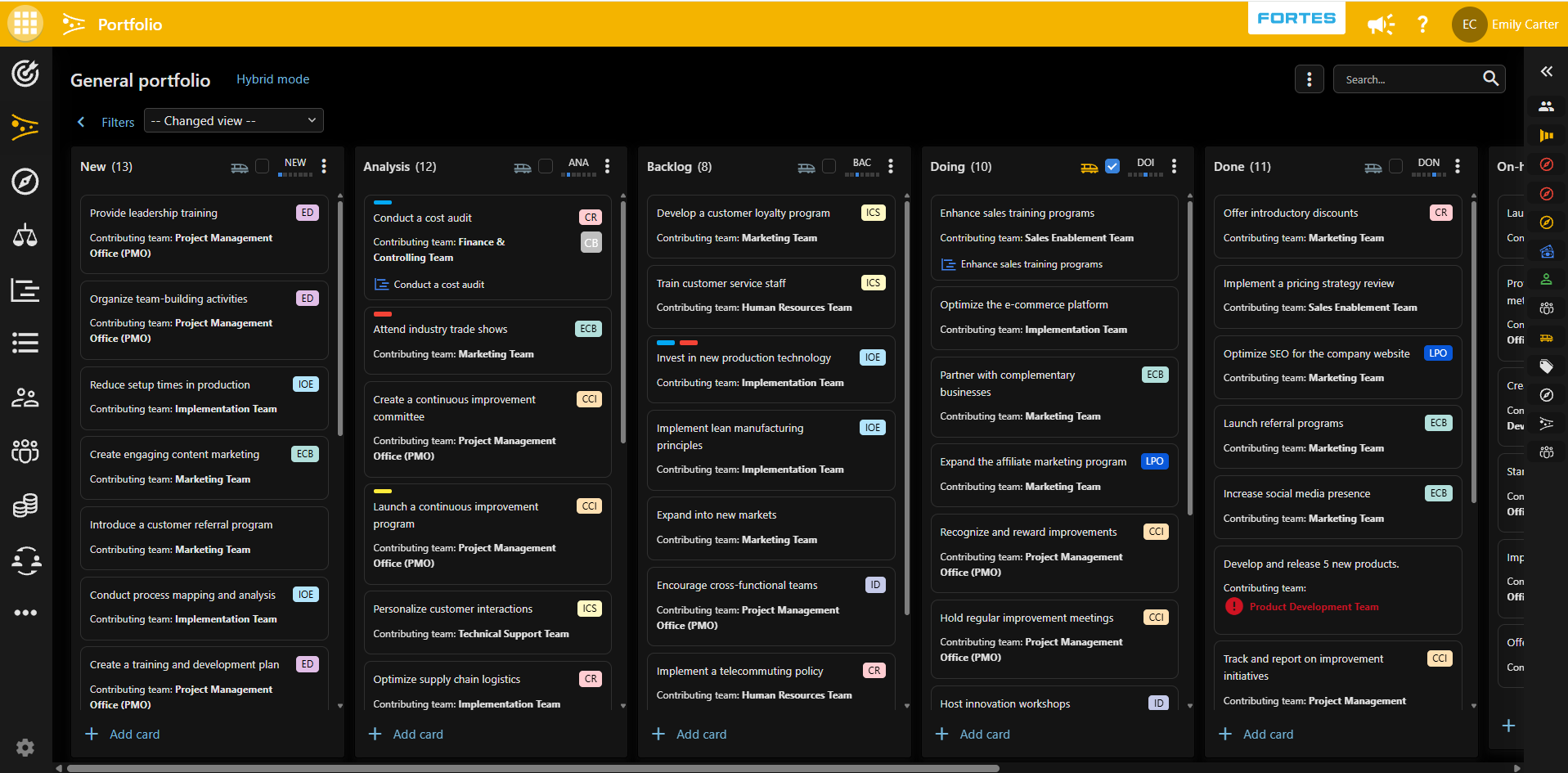Open the Develop a customer loyalty program card
The height and width of the screenshot is (773, 1568).
(771, 226)
